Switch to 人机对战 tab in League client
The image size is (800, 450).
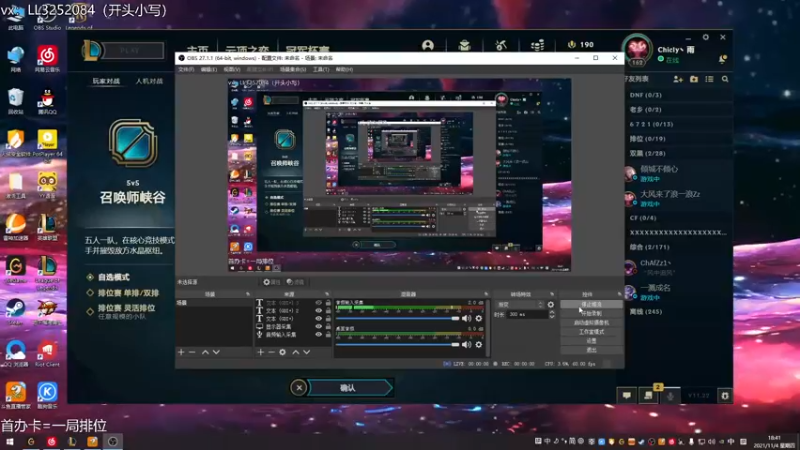(x=149, y=81)
